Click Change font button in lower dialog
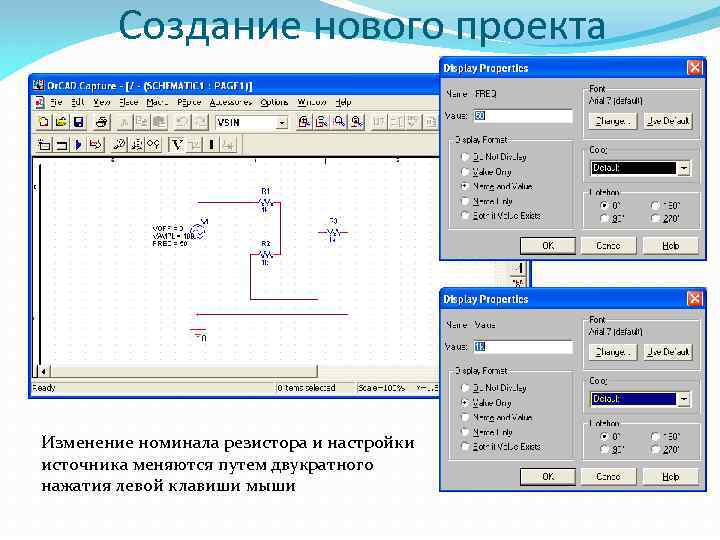This screenshot has height=540, width=720. [613, 352]
